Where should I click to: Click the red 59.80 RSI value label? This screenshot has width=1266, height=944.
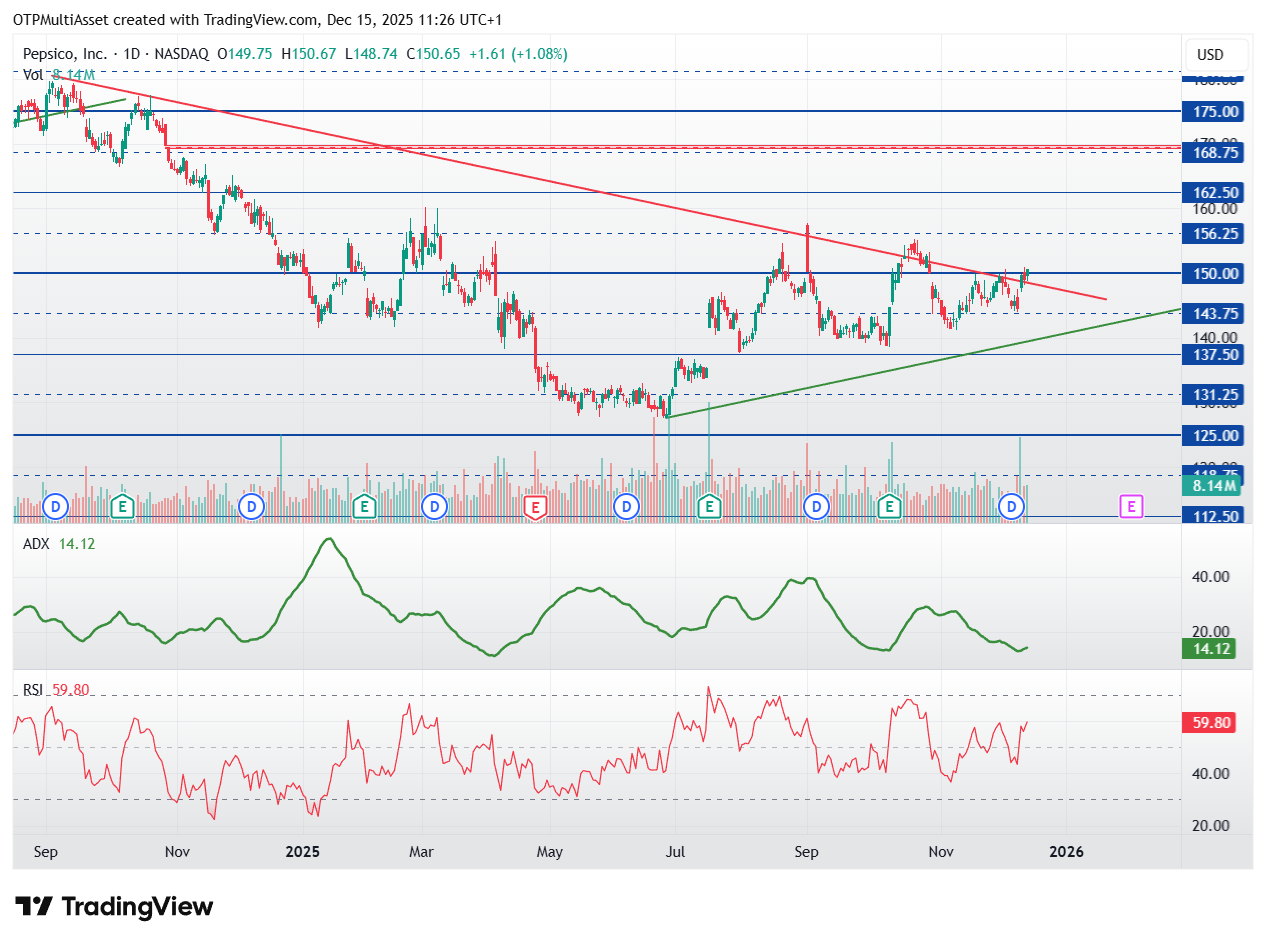pos(1210,722)
